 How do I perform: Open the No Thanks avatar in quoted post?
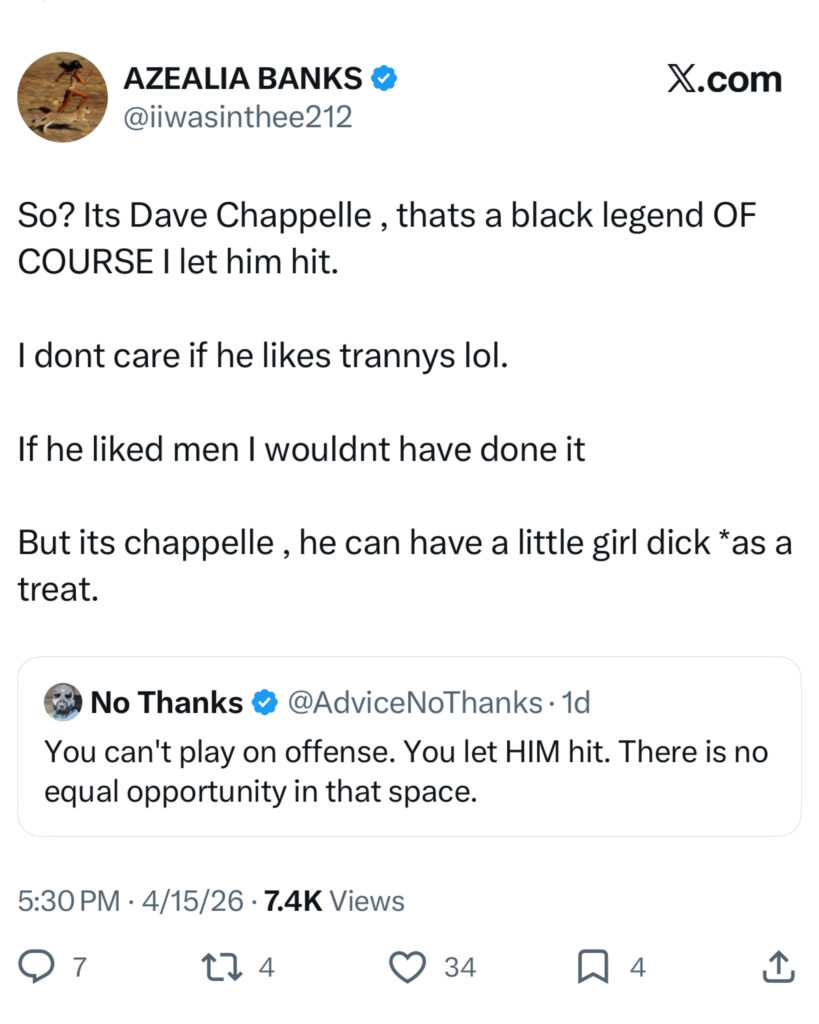click(62, 703)
